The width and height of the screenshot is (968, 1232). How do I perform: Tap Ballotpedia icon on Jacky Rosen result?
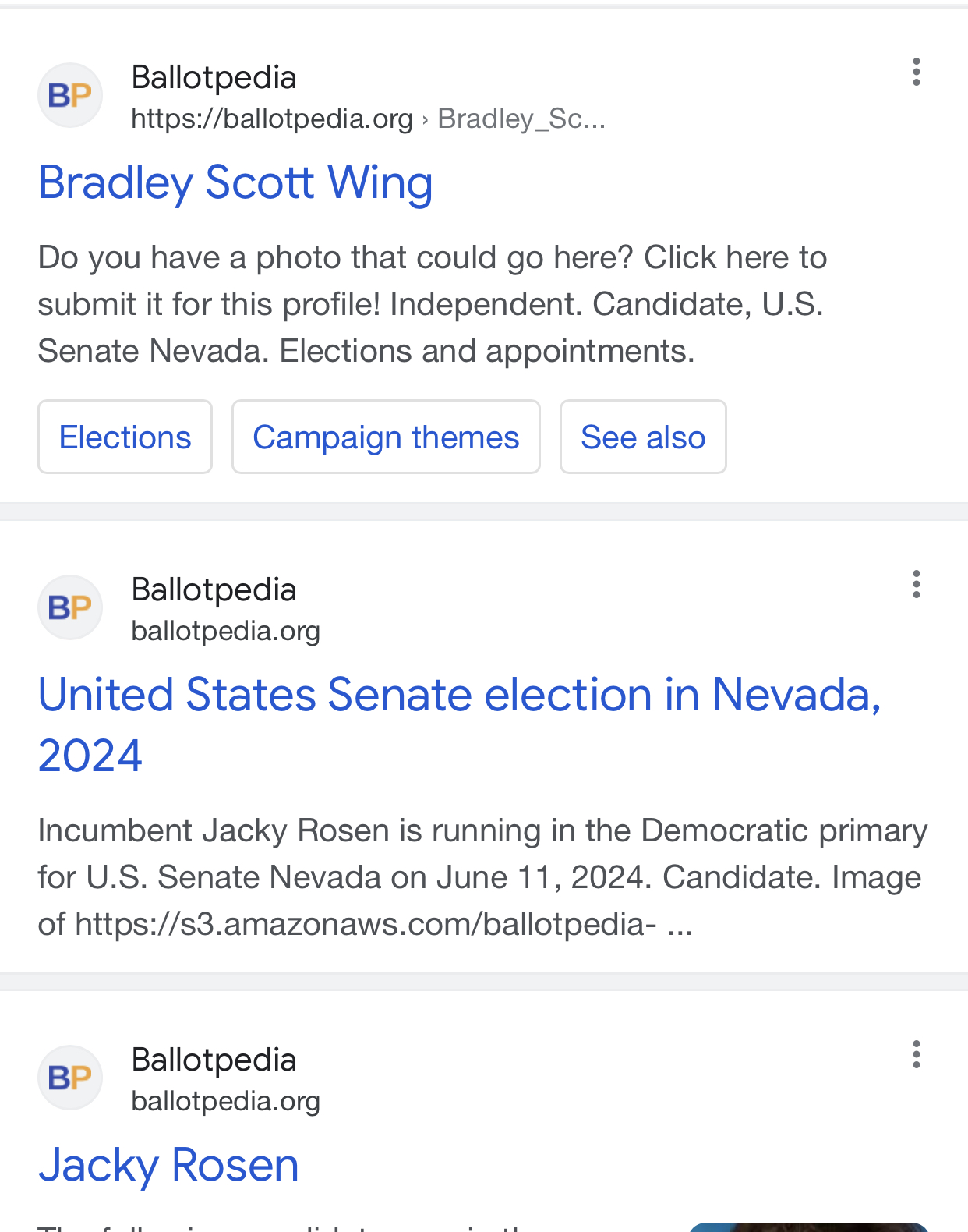70,1078
